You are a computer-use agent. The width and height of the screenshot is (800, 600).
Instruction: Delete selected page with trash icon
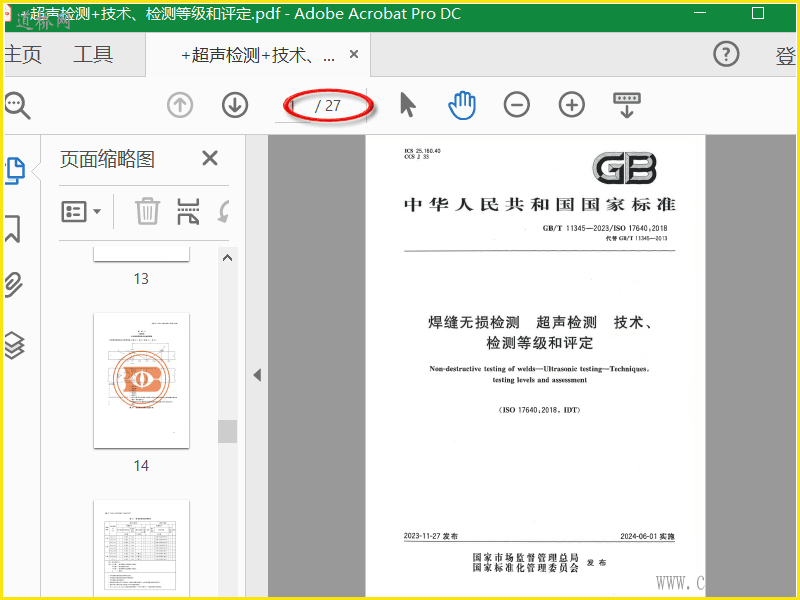[x=147, y=211]
